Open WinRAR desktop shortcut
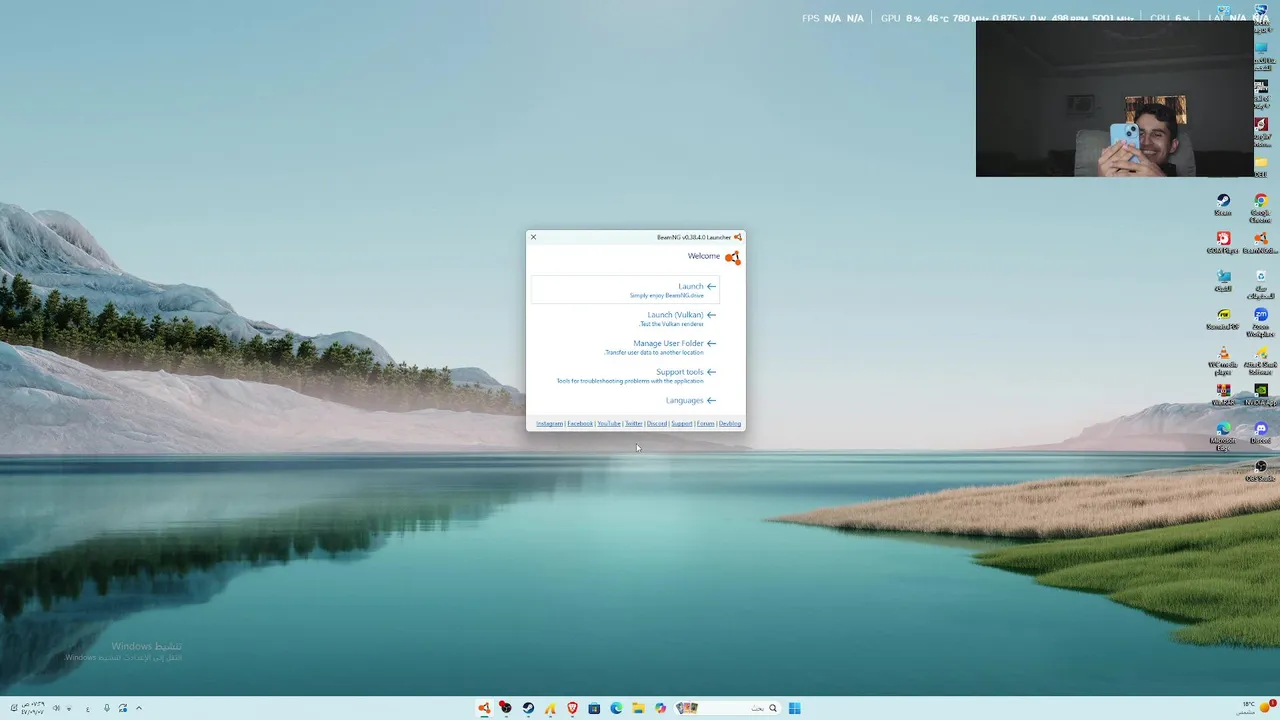 pos(1223,394)
